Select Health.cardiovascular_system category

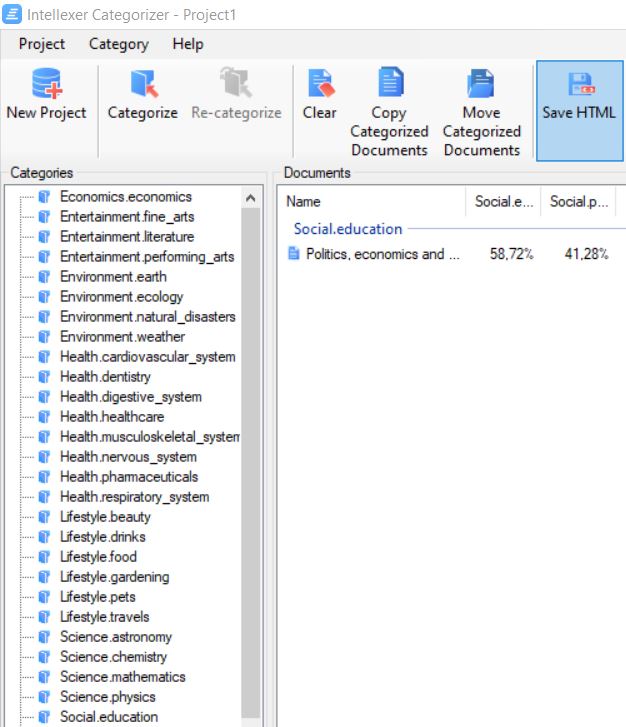coord(147,357)
